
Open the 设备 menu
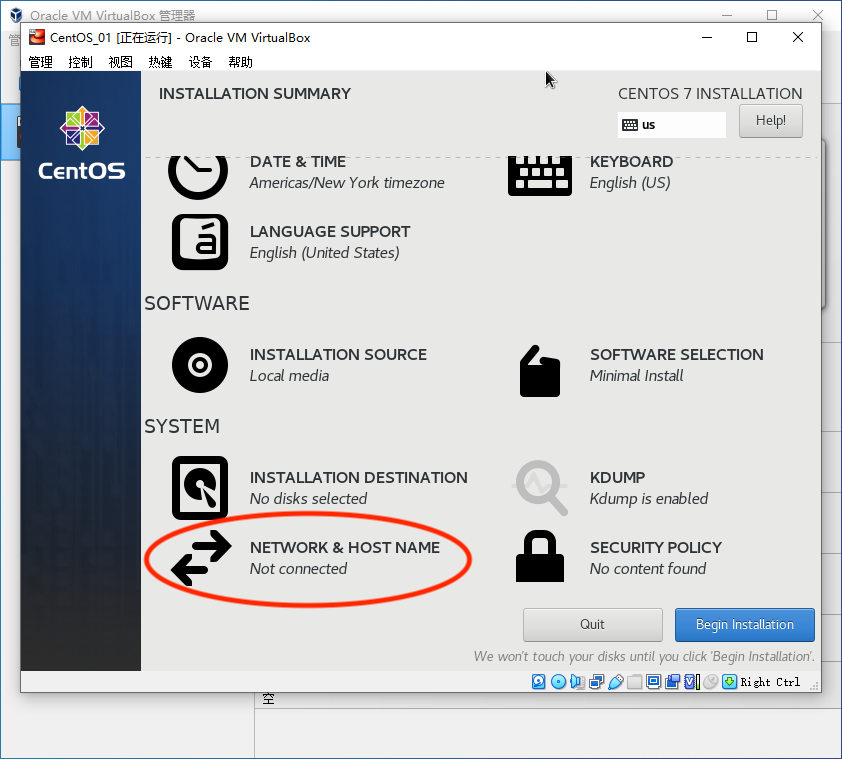pyautogui.click(x=200, y=62)
